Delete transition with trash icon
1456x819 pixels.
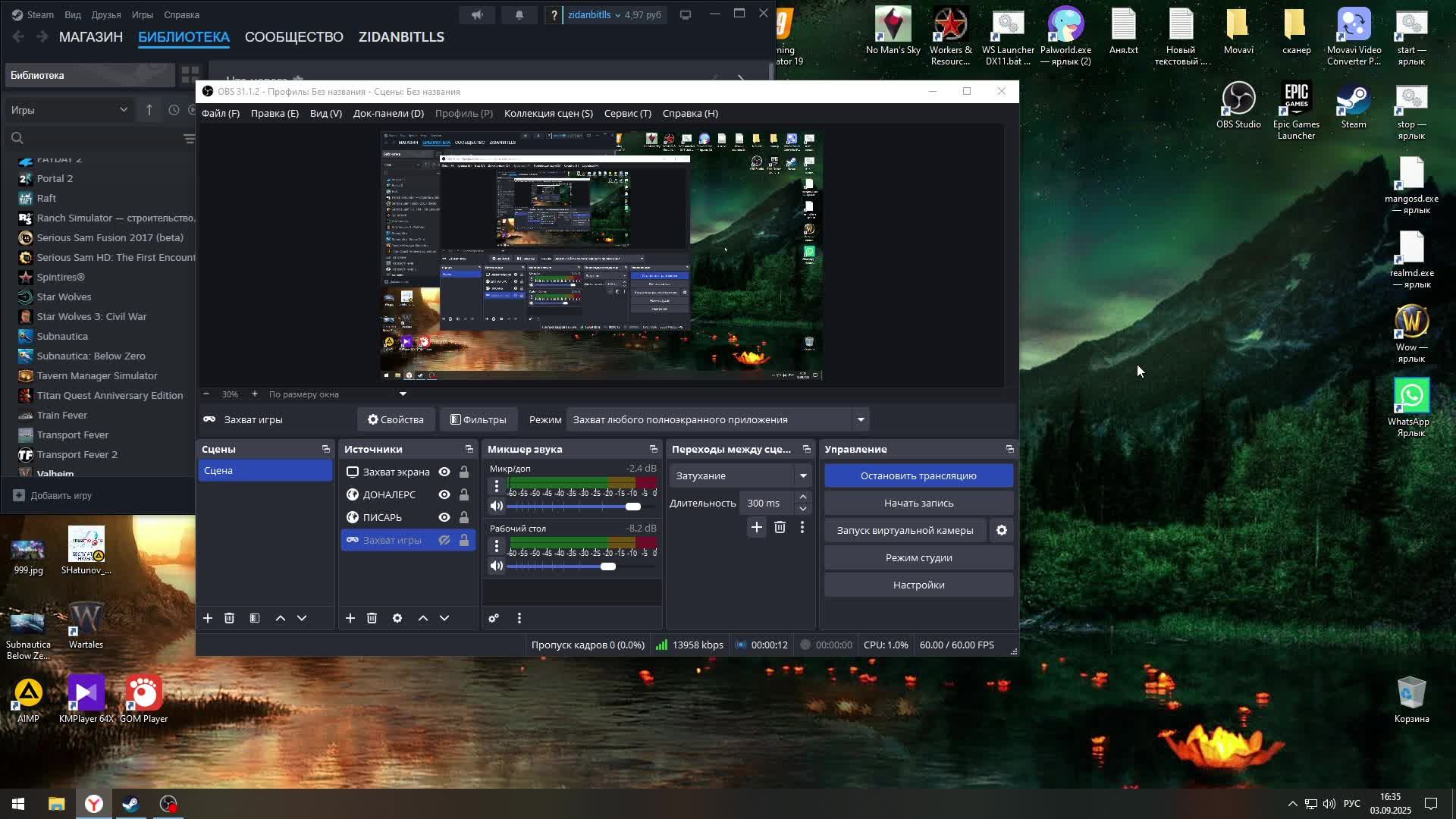tap(780, 527)
